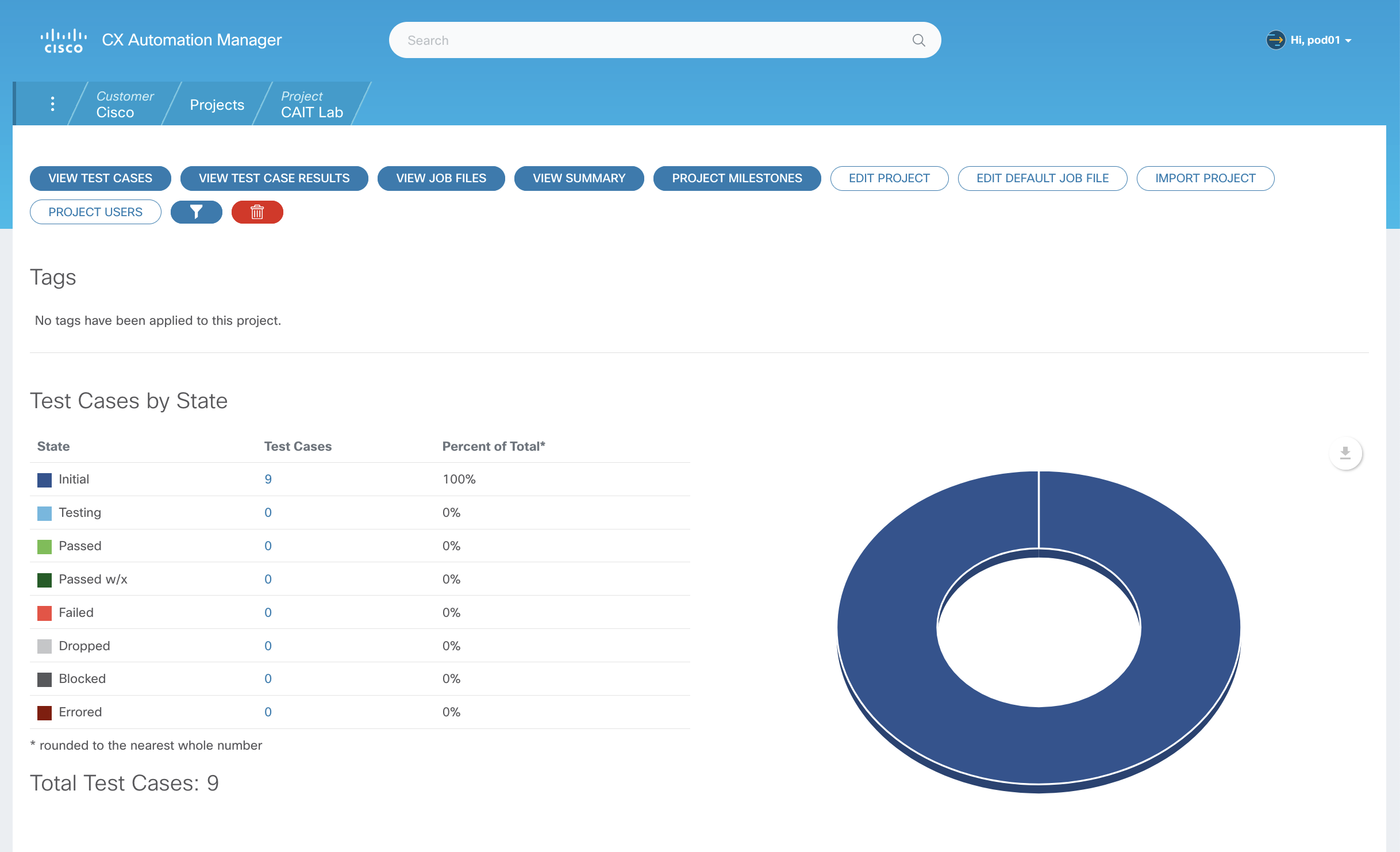
Task: Click View Test Case Results button
Action: pos(274,178)
